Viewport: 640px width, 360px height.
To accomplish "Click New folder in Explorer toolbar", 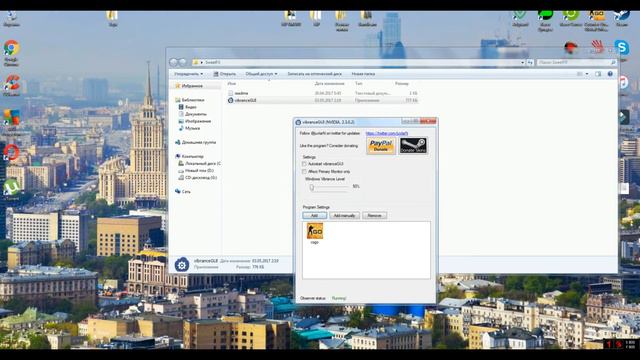I will coord(363,74).
